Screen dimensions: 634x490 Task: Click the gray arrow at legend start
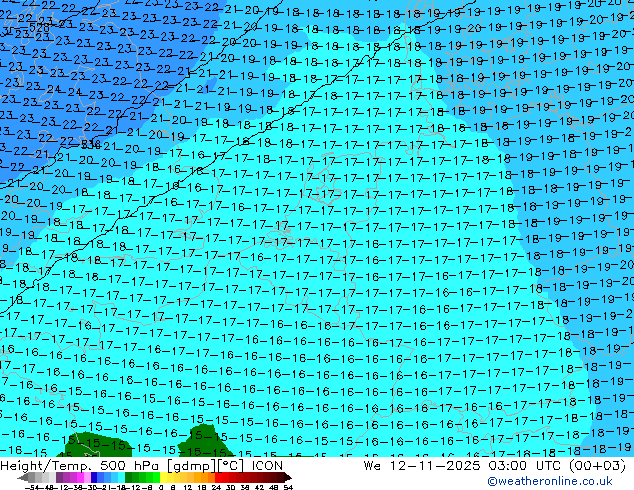tap(22, 478)
